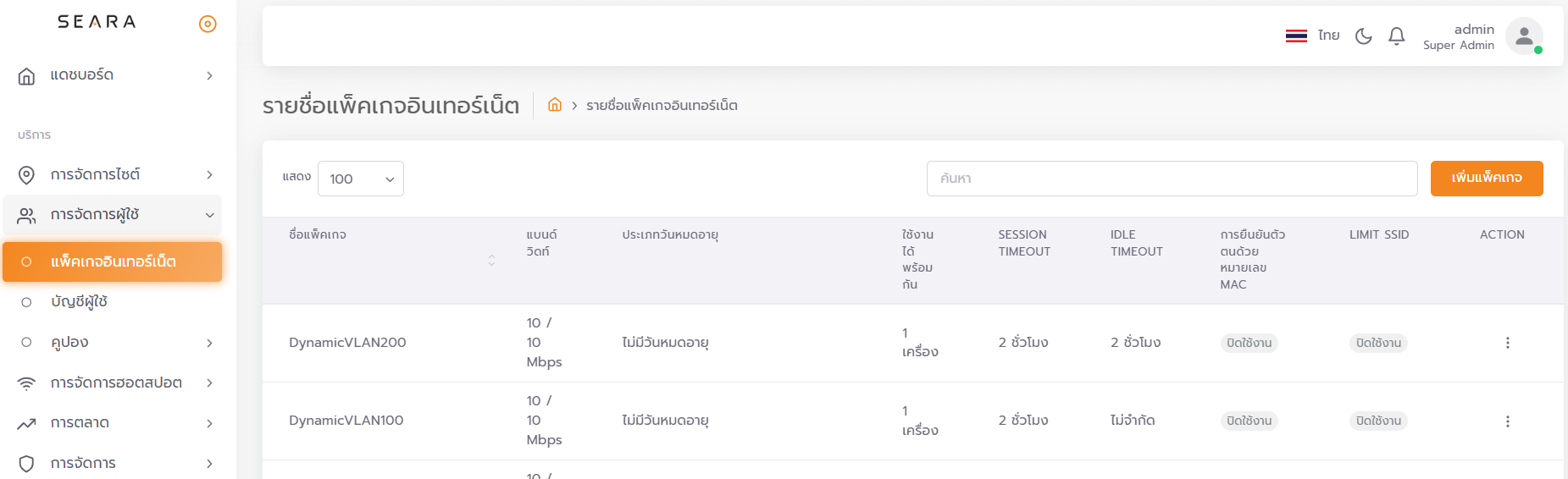The width and height of the screenshot is (1568, 479).
Task: Expand the การจัดการฮอตสปอต menu
Action: pos(113,383)
